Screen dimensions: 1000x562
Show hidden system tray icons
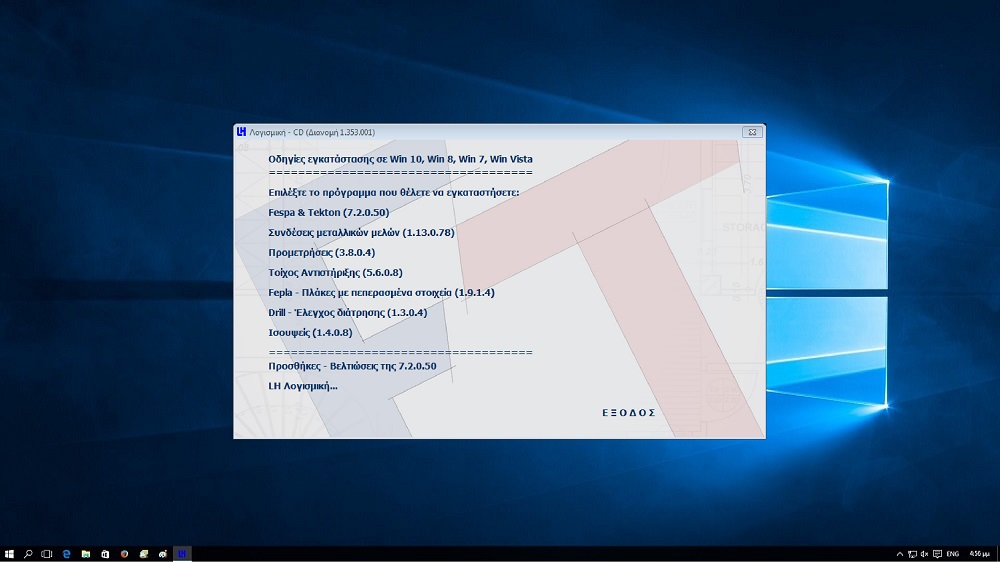tap(900, 554)
